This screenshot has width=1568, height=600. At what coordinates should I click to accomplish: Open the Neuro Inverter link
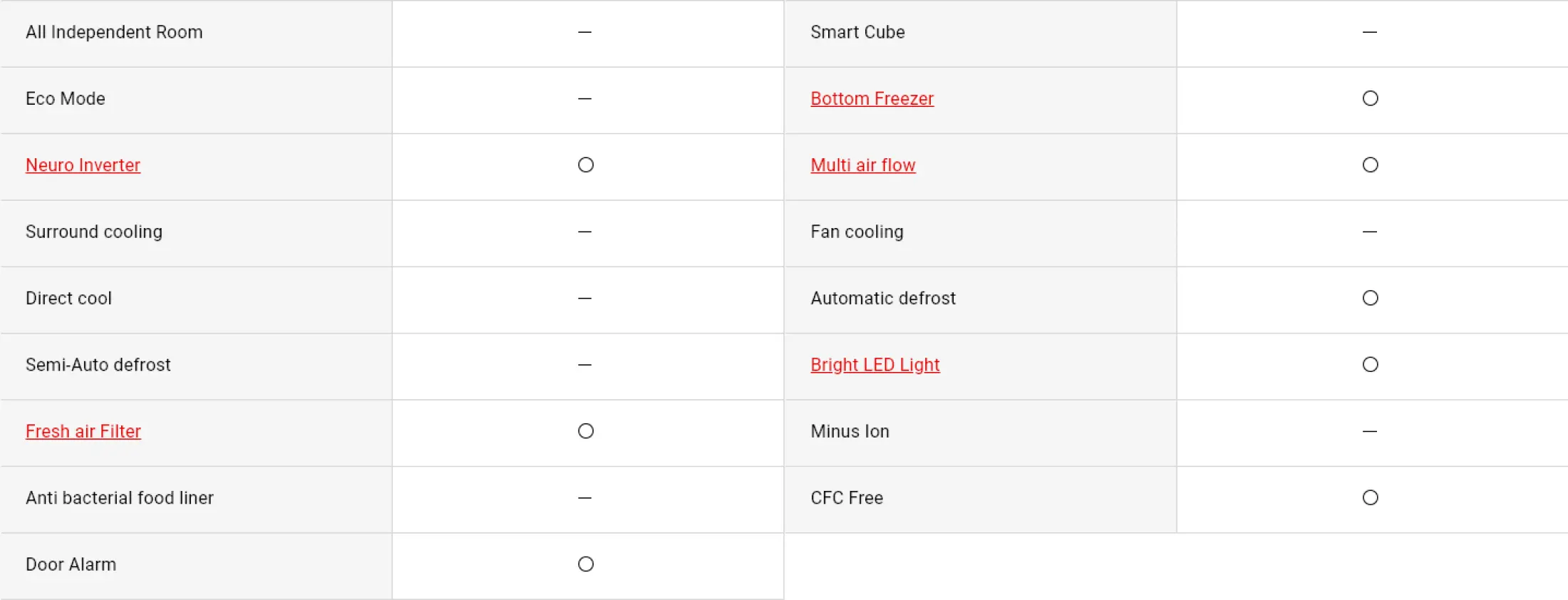[x=83, y=165]
